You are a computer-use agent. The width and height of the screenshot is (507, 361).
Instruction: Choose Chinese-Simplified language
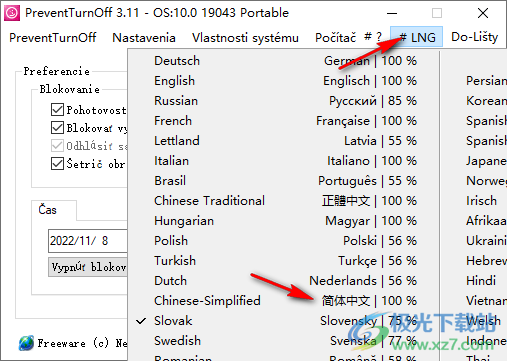[x=284, y=301]
